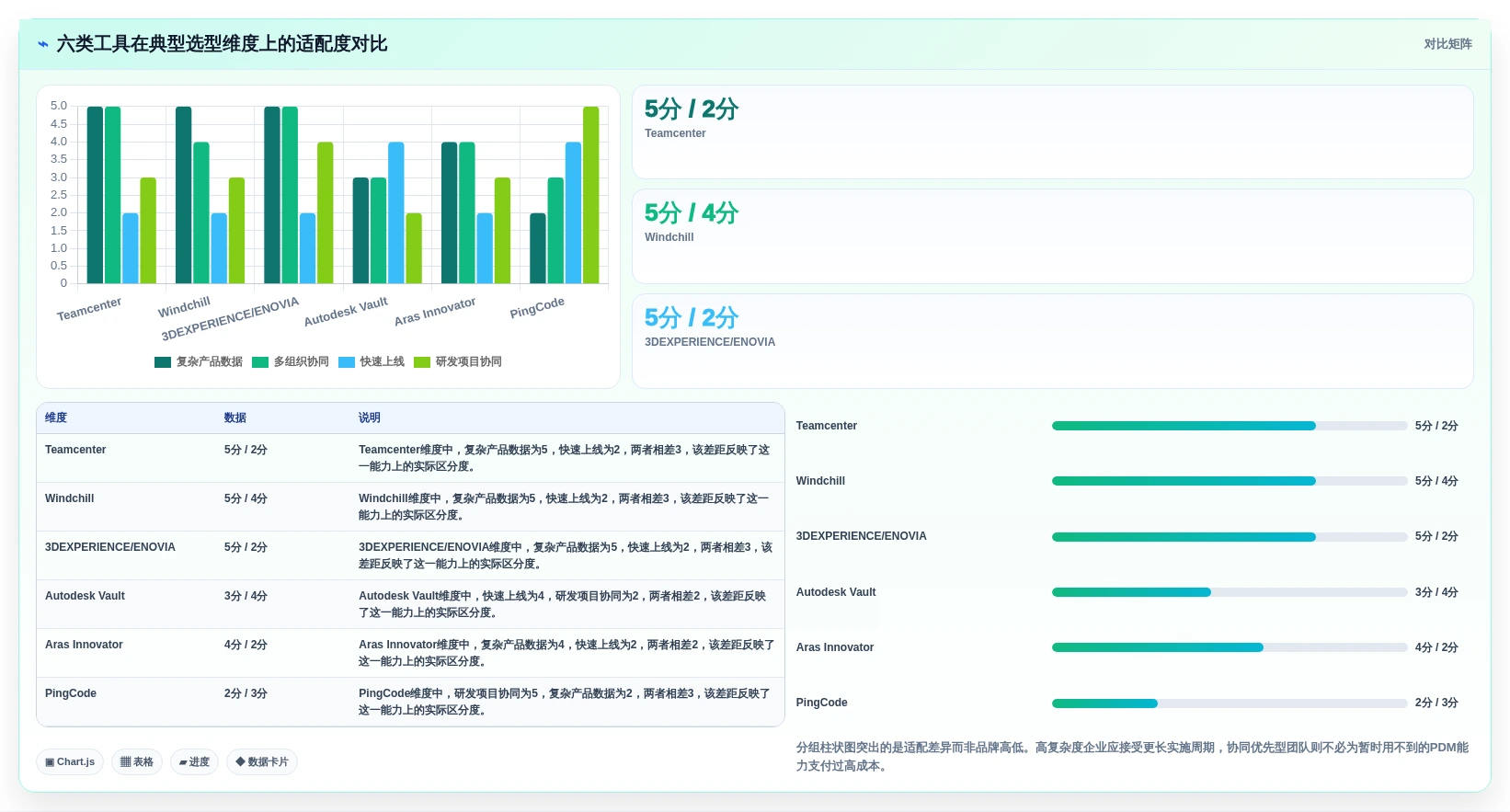Click the Autodesk Vault progress bar
The image size is (1510, 812).
(x=1230, y=592)
